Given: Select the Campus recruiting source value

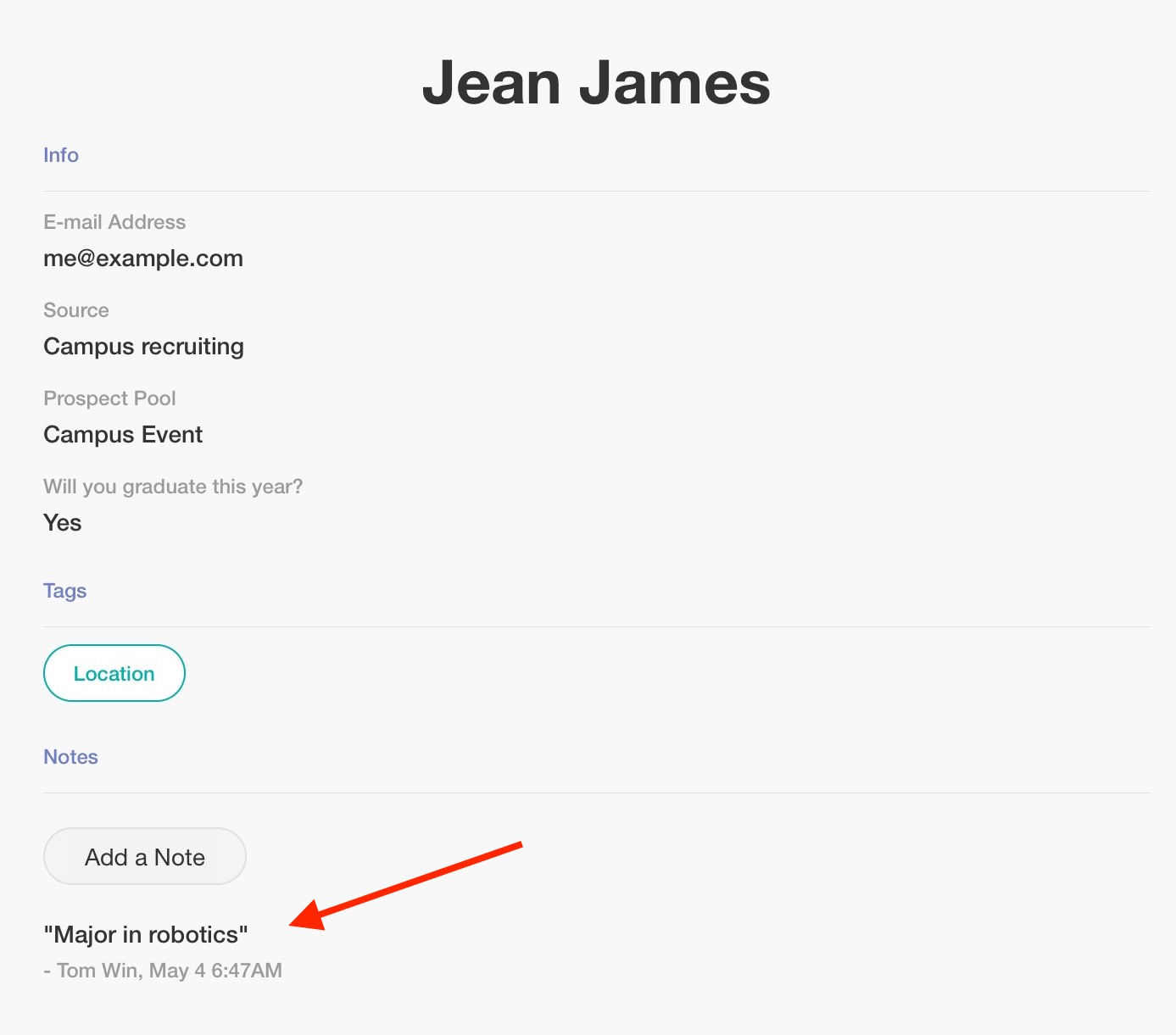Looking at the screenshot, I should [x=144, y=347].
